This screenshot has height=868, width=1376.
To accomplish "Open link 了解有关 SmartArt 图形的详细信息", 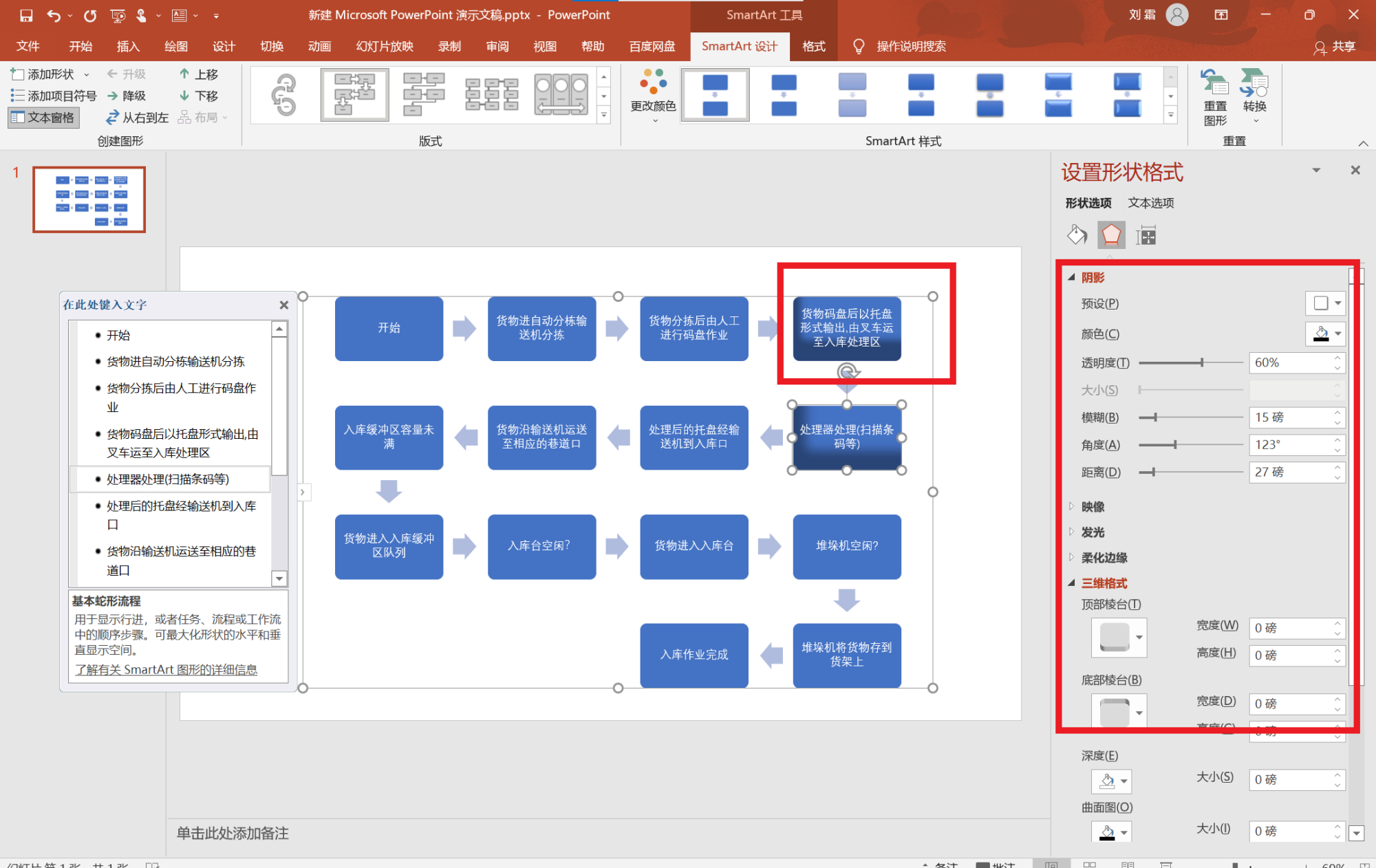I will 166,669.
